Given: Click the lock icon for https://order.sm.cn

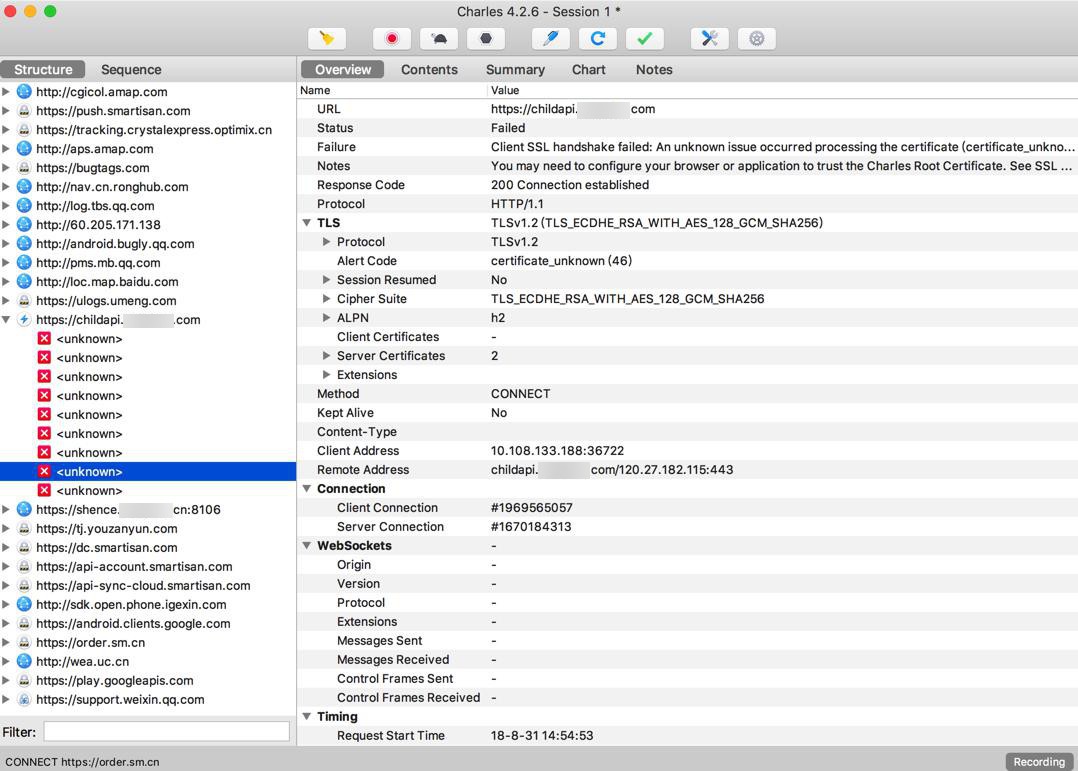Looking at the screenshot, I should [x=24, y=642].
